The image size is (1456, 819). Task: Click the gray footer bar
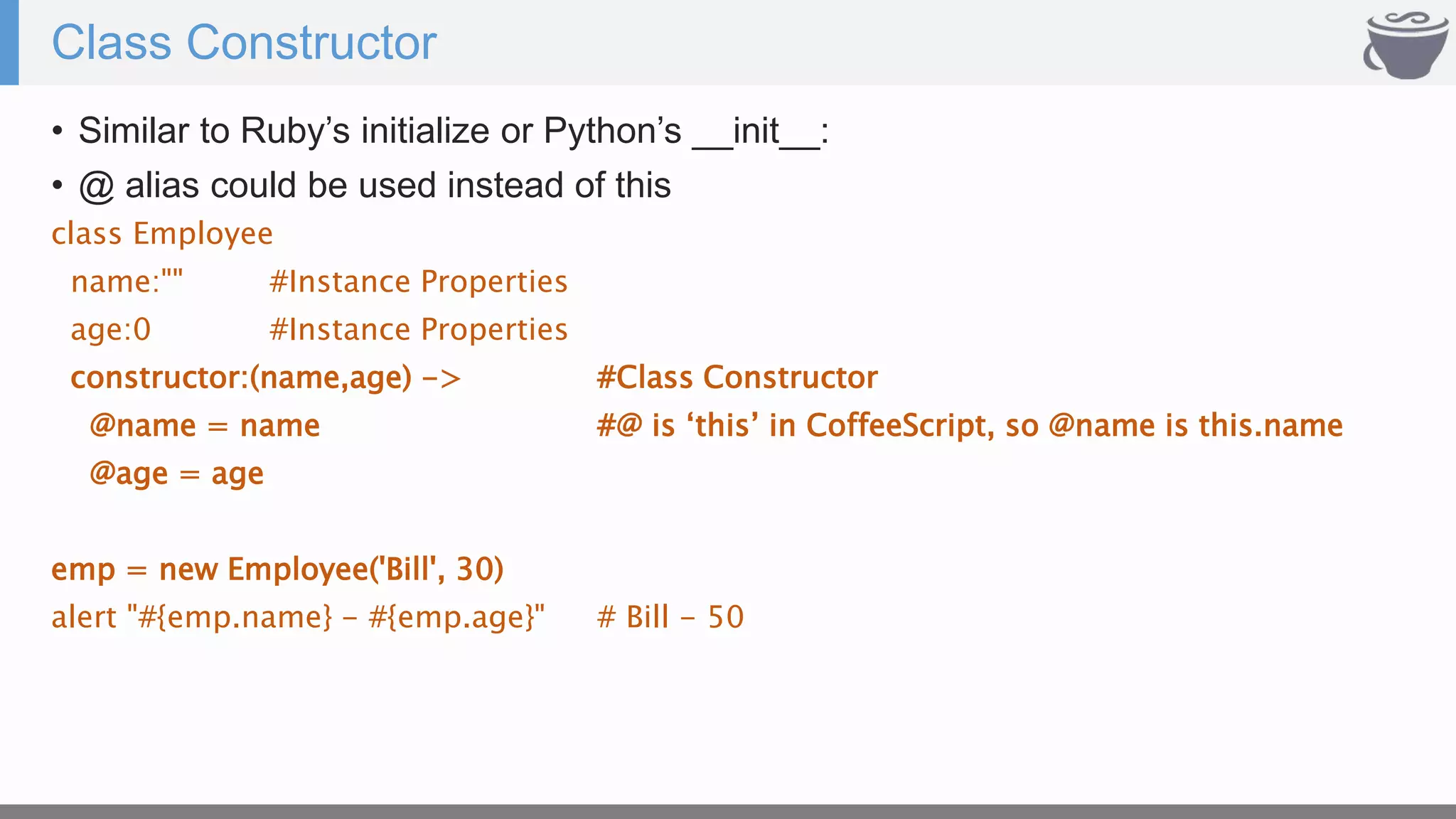pos(728,811)
